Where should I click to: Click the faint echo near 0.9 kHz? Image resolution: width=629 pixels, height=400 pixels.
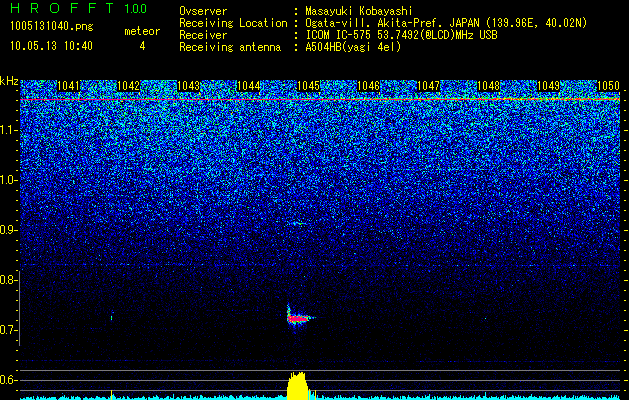pos(299,223)
